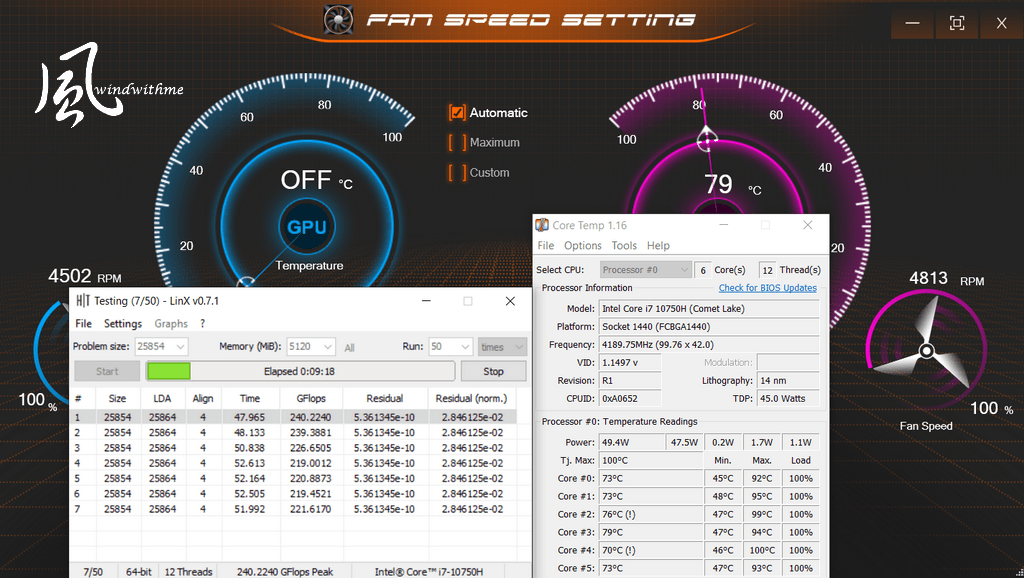Click the Core #3 temperature value 79°C

coord(652,532)
